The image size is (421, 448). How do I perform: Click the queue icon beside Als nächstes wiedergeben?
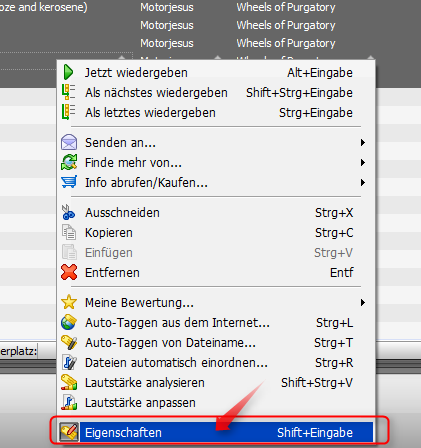[69, 92]
